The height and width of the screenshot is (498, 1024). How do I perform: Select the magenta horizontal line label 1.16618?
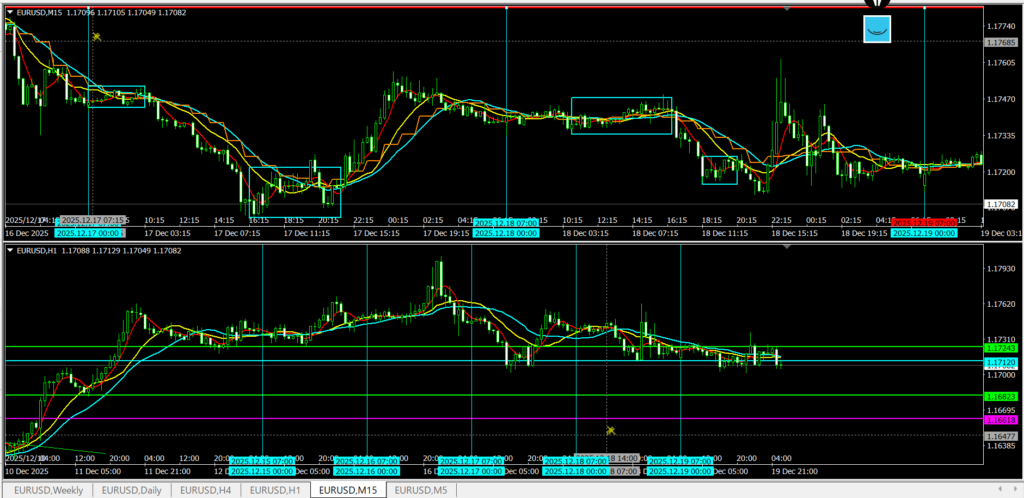1000,420
